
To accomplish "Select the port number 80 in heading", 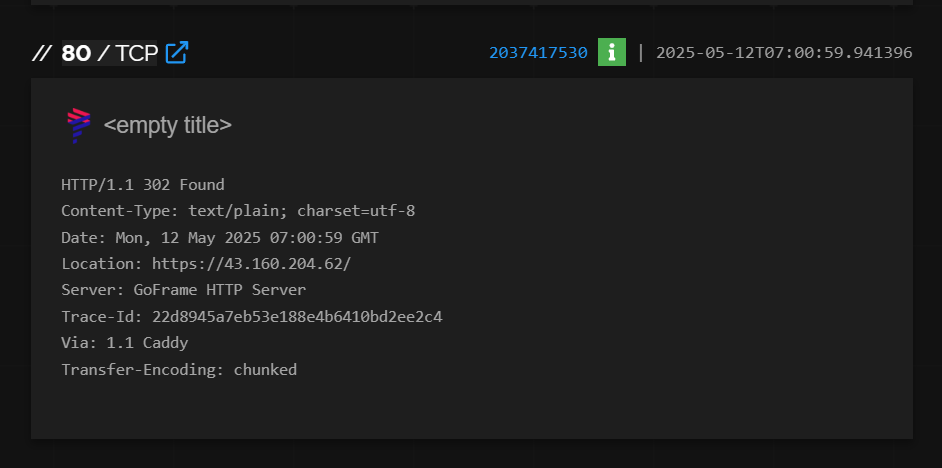I will [76, 53].
